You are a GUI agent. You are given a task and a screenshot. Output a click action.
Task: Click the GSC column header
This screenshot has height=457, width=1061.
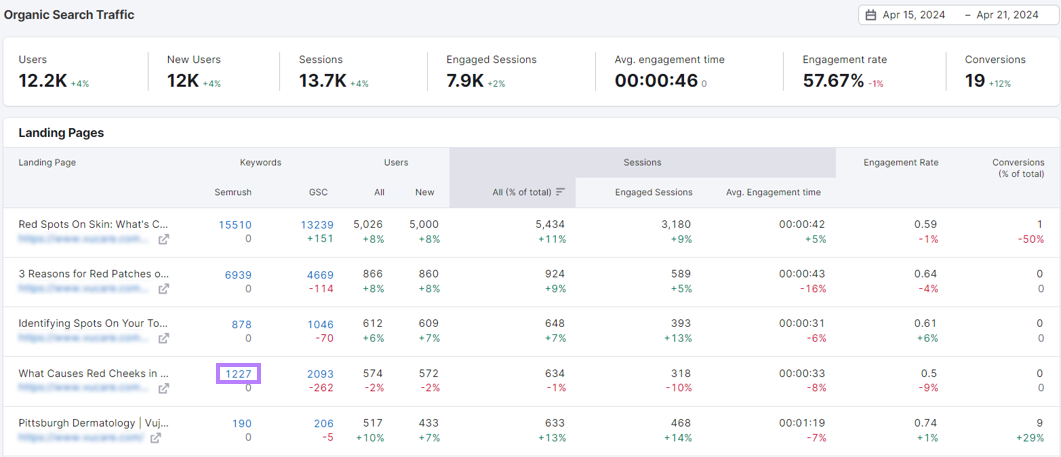[x=318, y=192]
